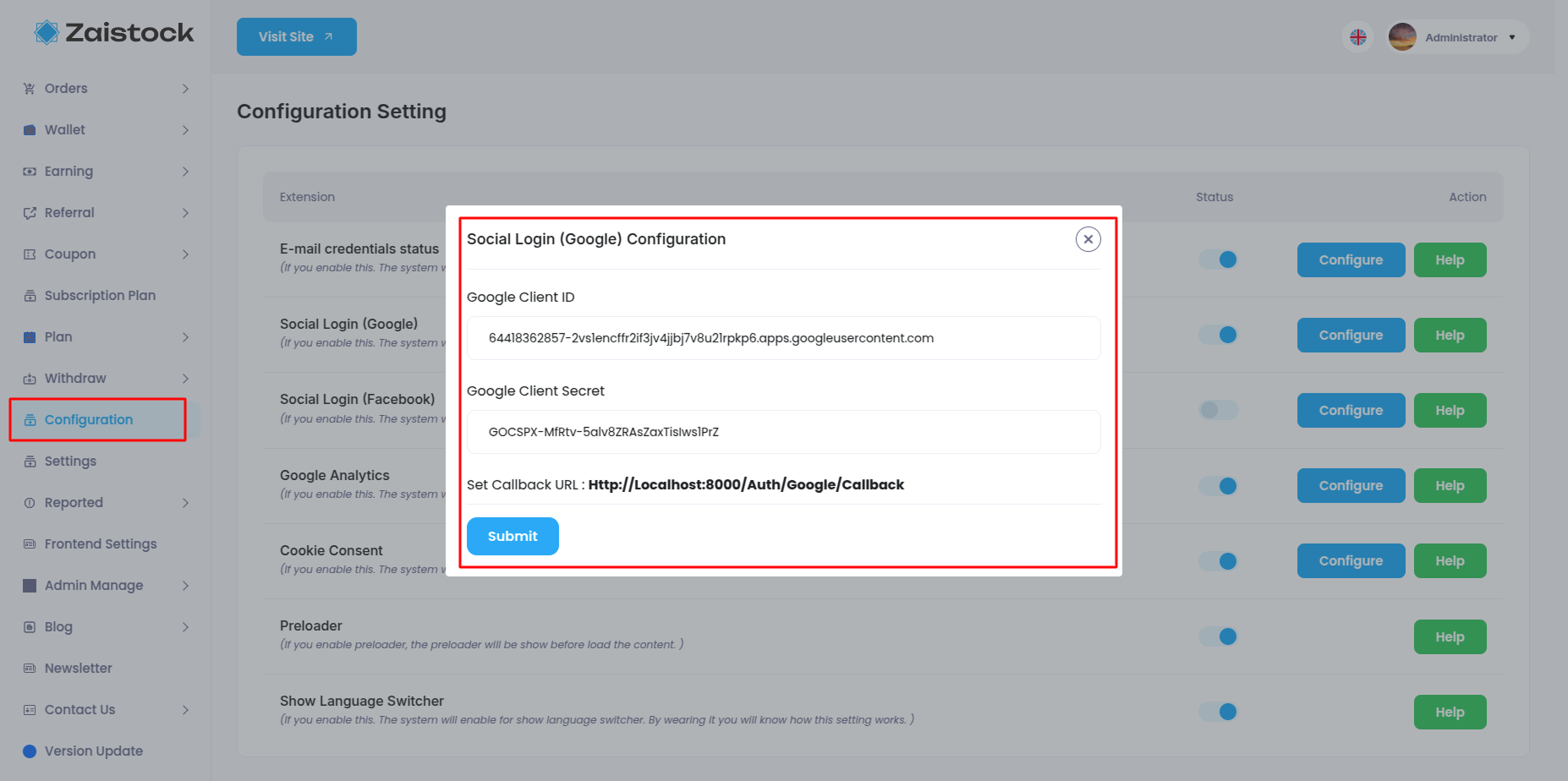This screenshot has width=1568, height=781.
Task: Disable the Preloader toggle
Action: point(1219,636)
